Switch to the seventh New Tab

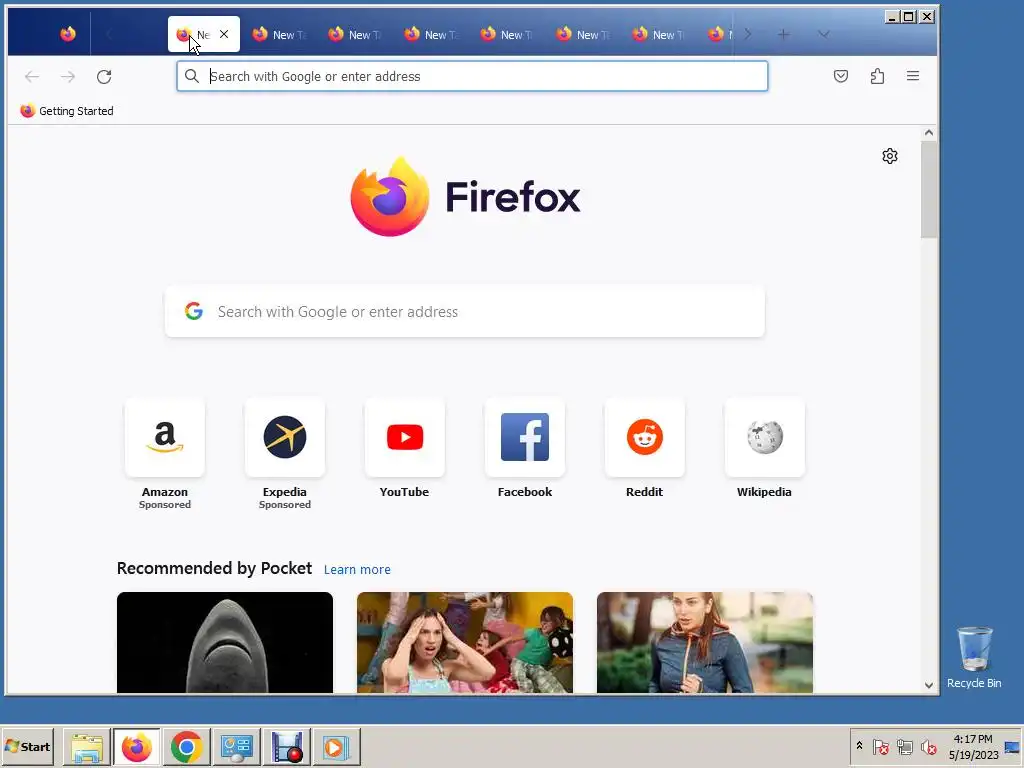(660, 34)
